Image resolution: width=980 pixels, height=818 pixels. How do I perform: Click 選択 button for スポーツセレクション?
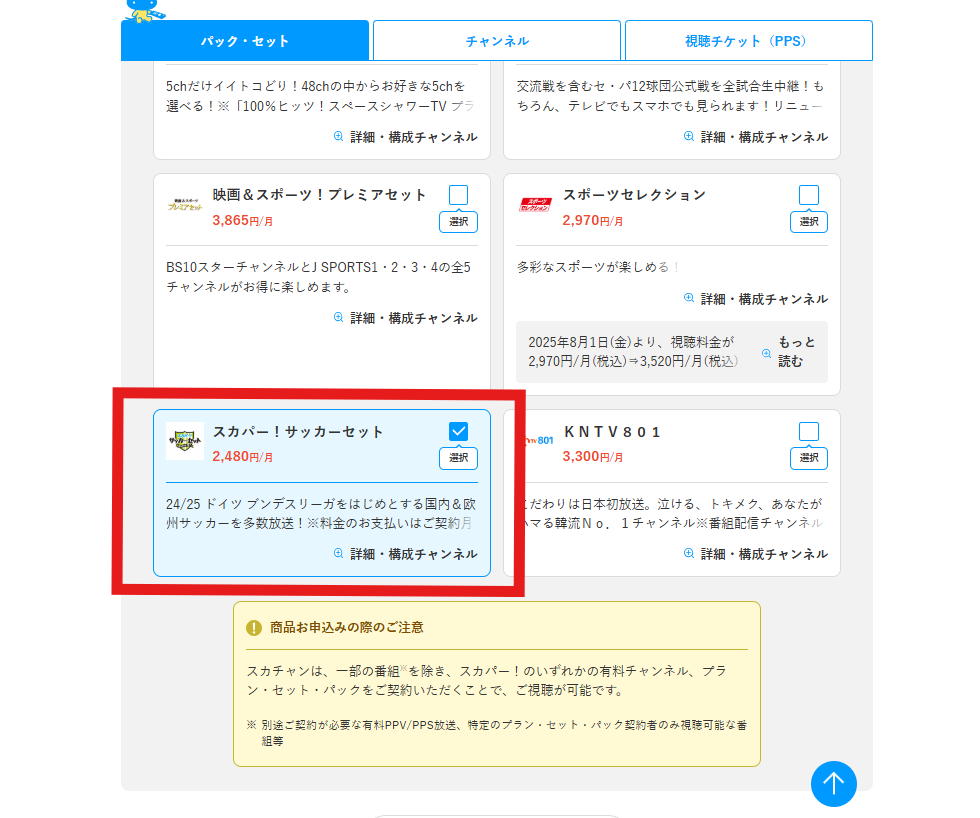click(809, 222)
